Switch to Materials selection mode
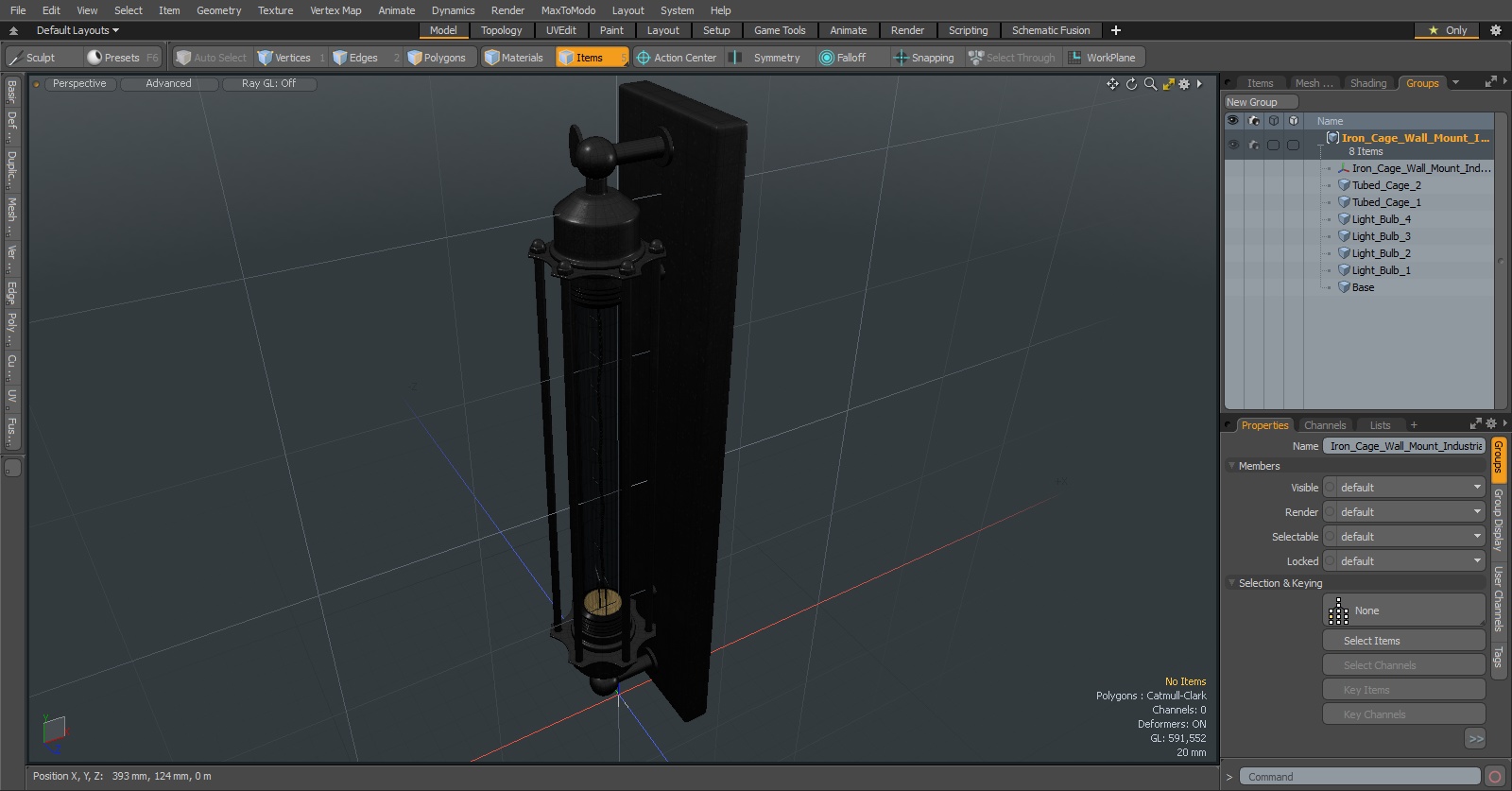The width and height of the screenshot is (1512, 791). pos(516,58)
